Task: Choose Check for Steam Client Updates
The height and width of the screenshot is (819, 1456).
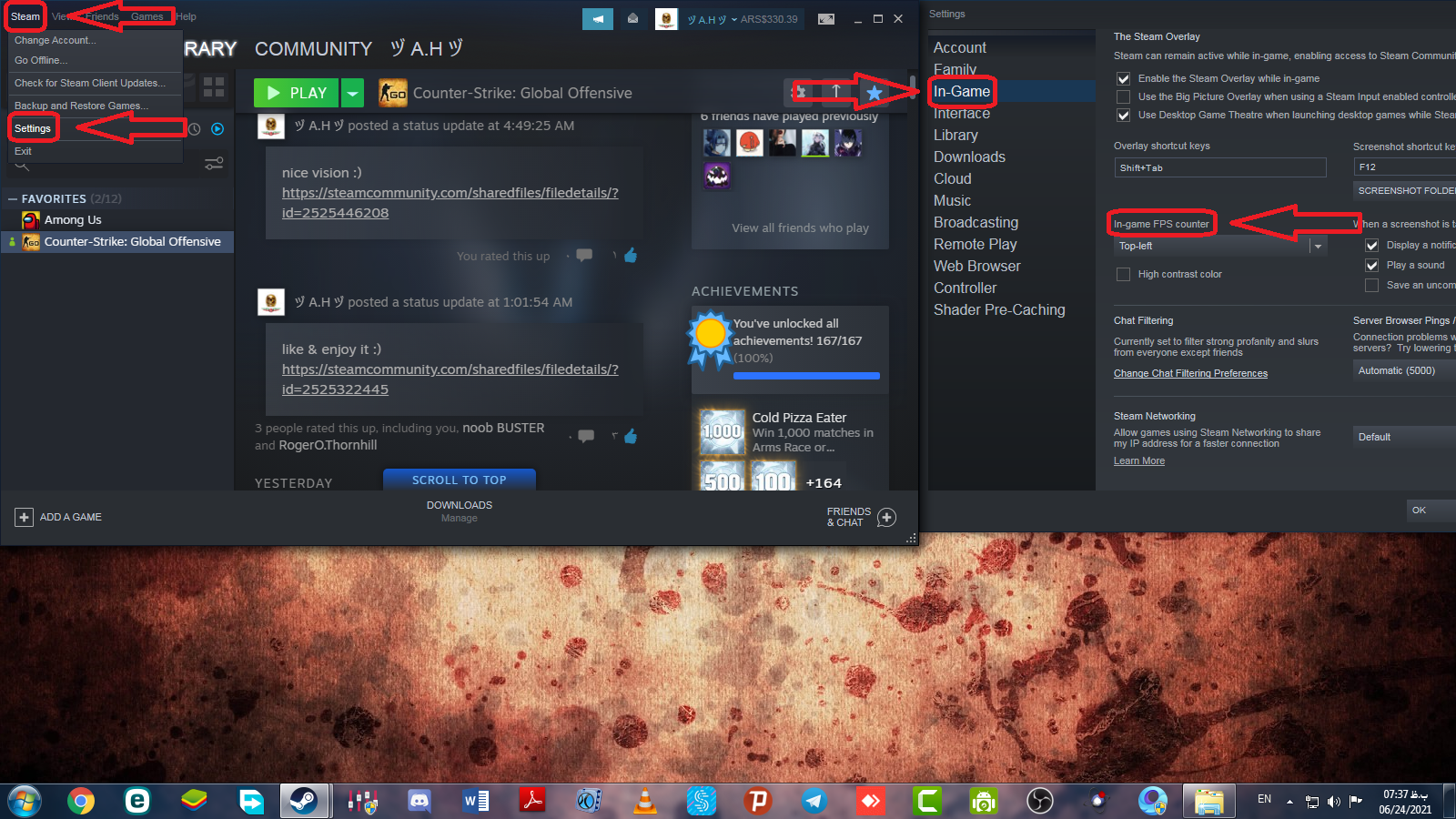Action: pos(90,83)
